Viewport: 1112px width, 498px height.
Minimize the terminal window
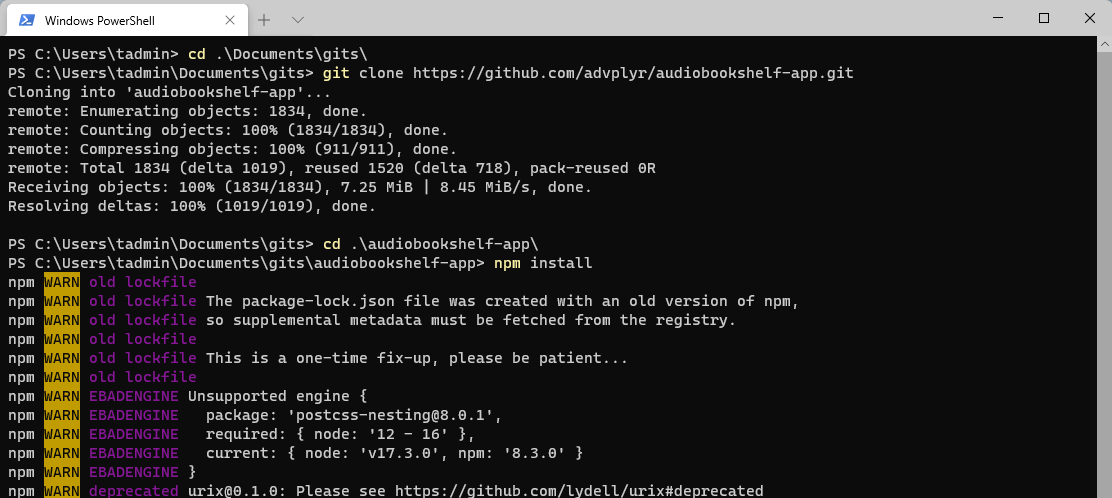pos(996,18)
